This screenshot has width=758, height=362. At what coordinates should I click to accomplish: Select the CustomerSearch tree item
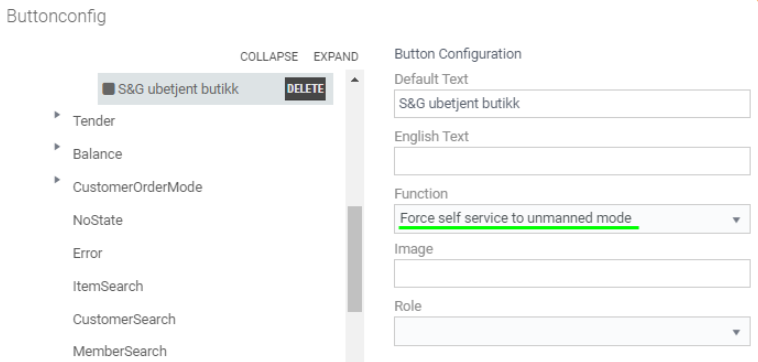(124, 319)
